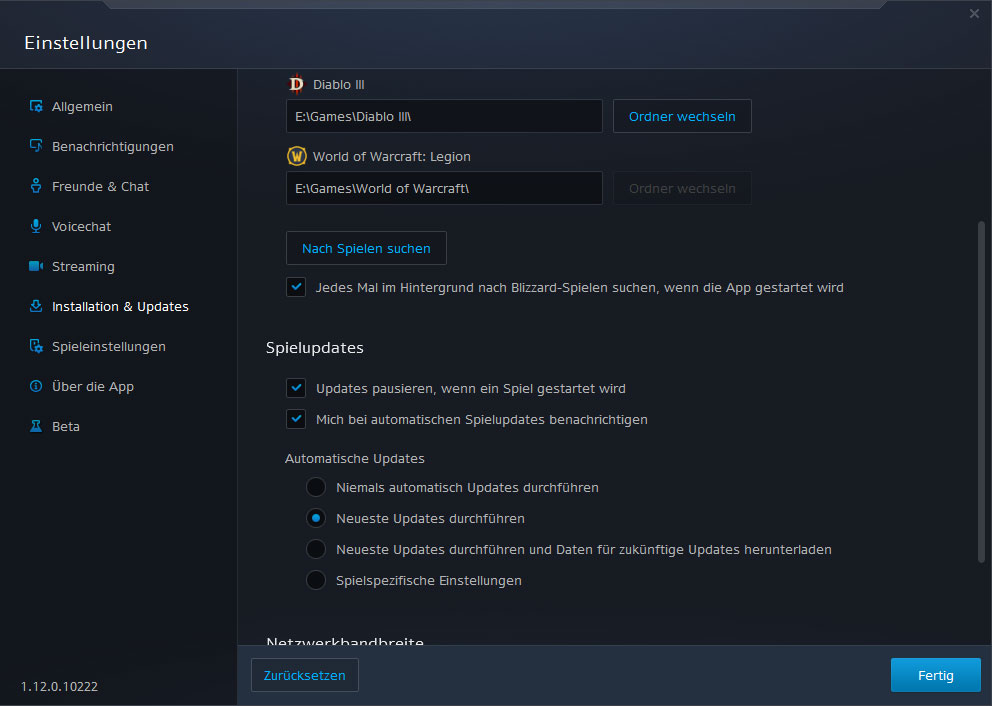The height and width of the screenshot is (706, 992).
Task: Click the Voicechat microphone icon
Action: click(x=36, y=226)
